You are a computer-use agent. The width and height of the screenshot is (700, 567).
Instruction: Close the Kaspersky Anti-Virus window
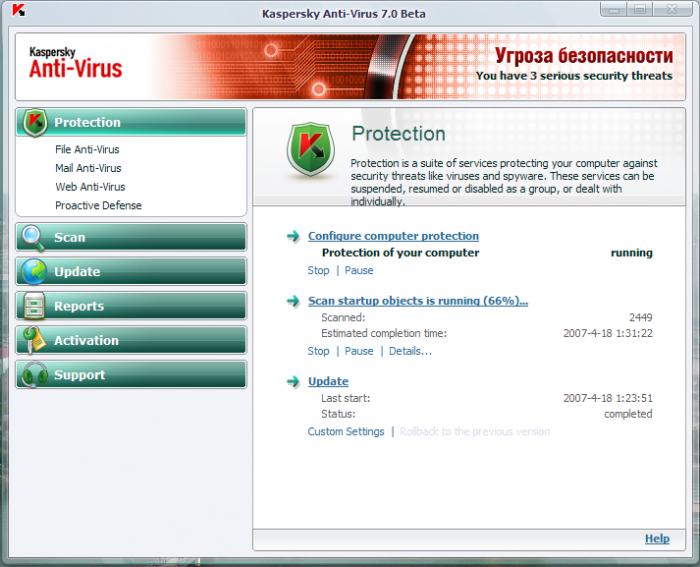pyautogui.click(x=672, y=9)
